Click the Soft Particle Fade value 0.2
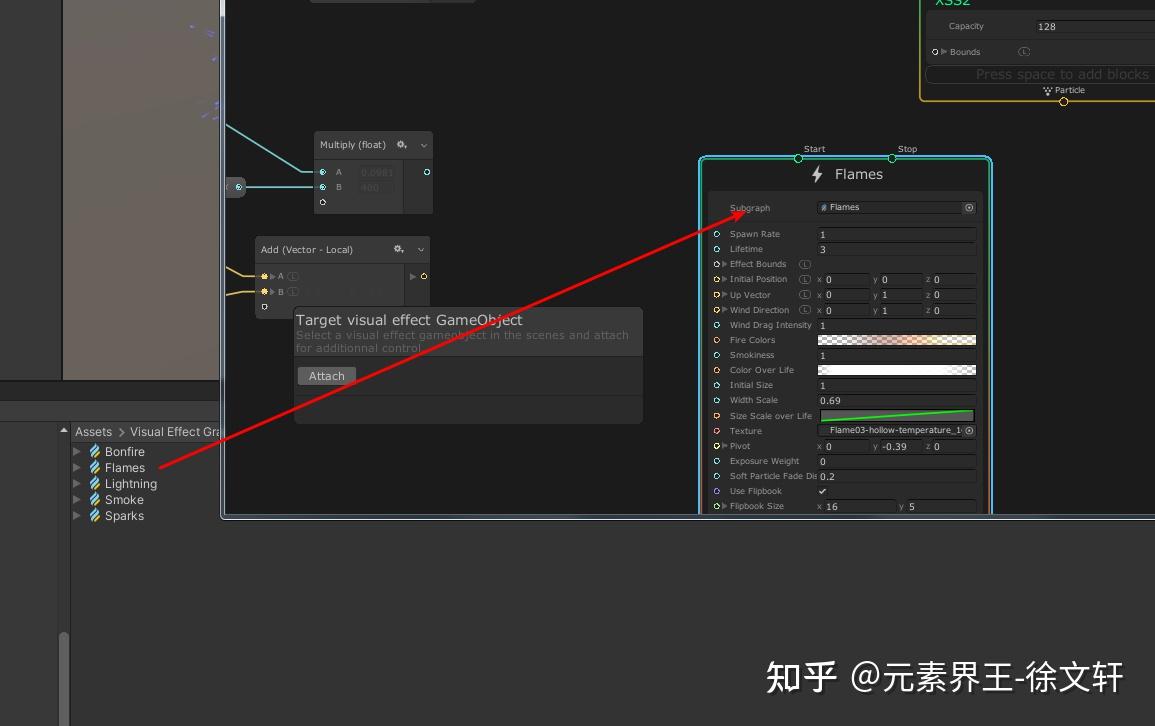1155x726 pixels. click(896, 476)
